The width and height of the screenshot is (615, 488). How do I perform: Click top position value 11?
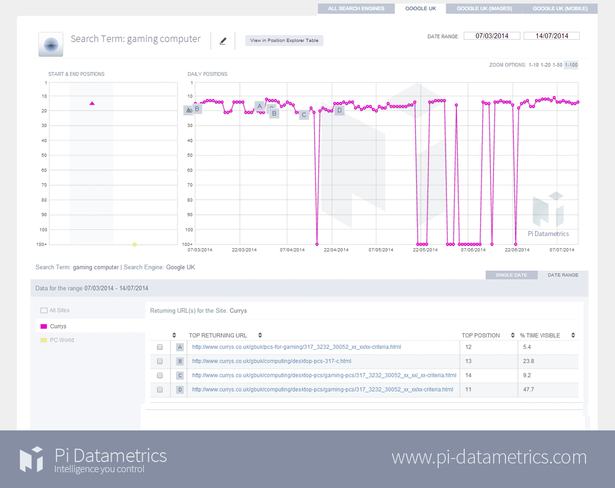point(468,389)
